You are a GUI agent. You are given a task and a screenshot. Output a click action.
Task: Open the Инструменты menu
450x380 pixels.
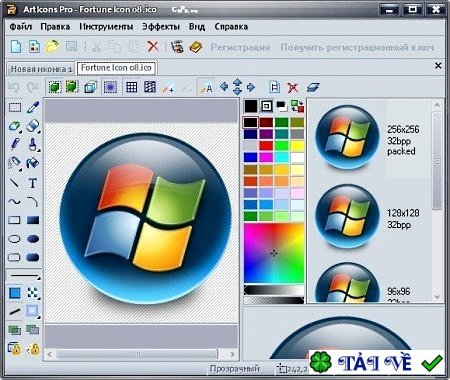[106, 27]
